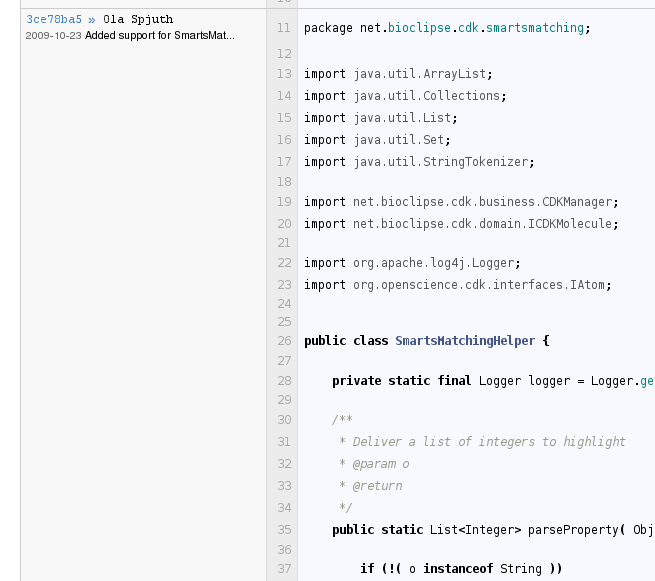Select line number 13 in gutter
Image resolution: width=655 pixels, height=581 pixels.
(284, 74)
